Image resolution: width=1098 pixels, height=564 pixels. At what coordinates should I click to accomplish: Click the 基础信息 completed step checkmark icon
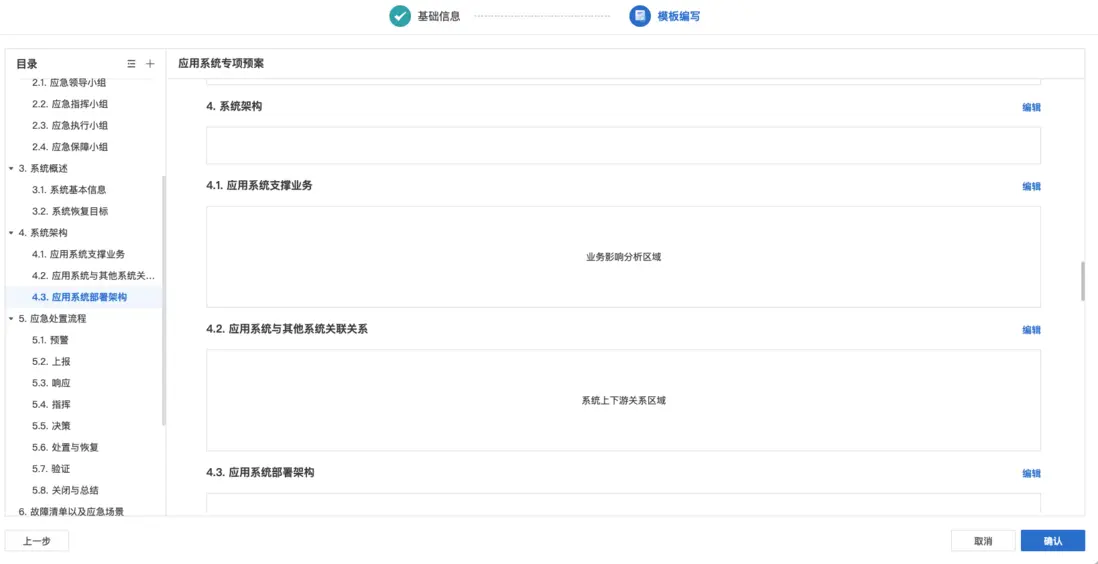point(400,16)
